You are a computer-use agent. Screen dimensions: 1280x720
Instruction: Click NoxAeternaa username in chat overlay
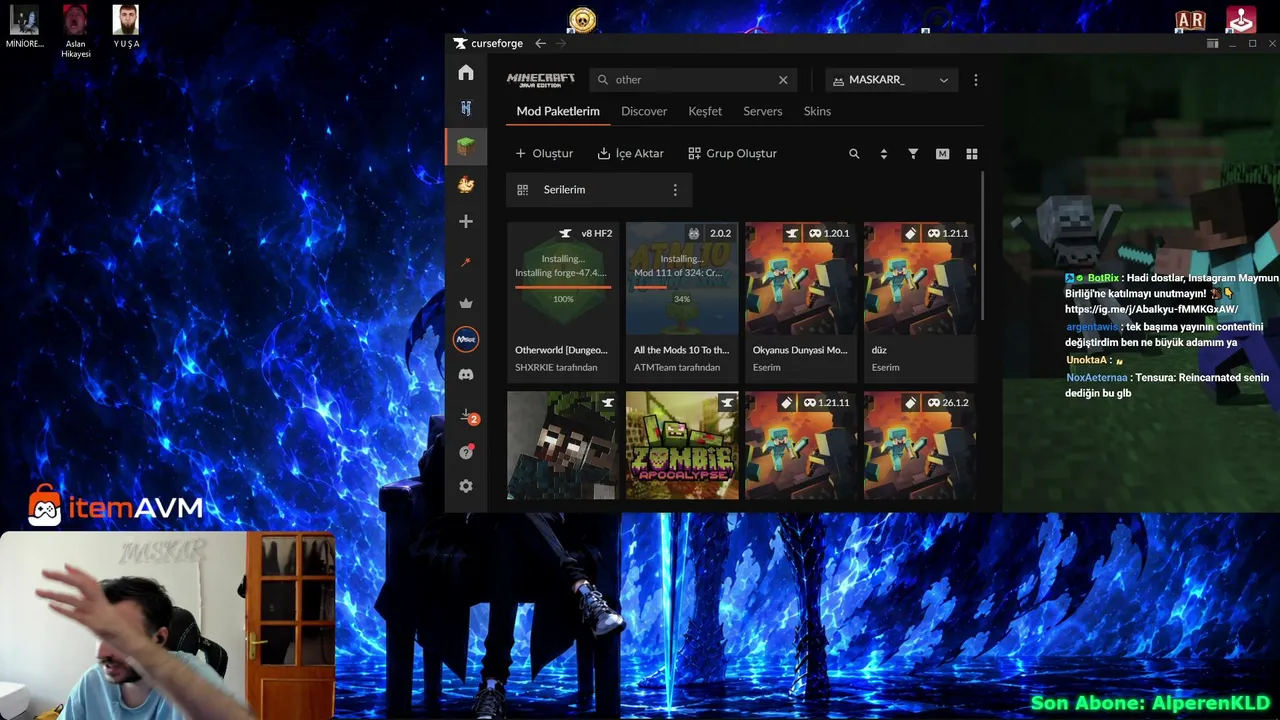point(1097,378)
